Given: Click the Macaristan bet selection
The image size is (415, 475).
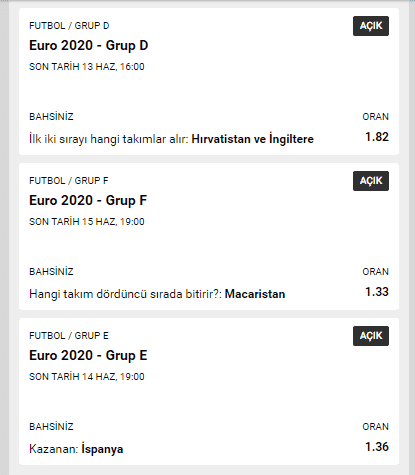Looking at the screenshot, I should pos(255,294).
